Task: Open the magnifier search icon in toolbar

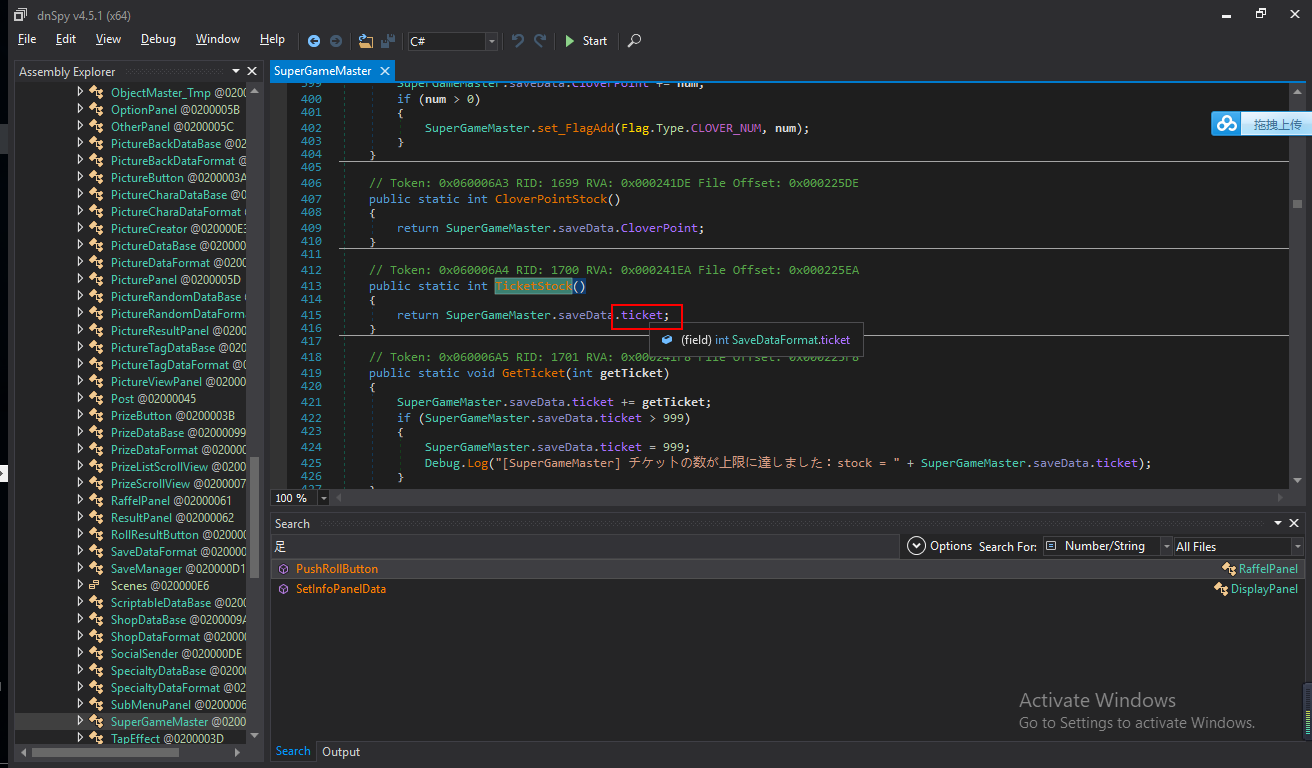Action: click(634, 41)
